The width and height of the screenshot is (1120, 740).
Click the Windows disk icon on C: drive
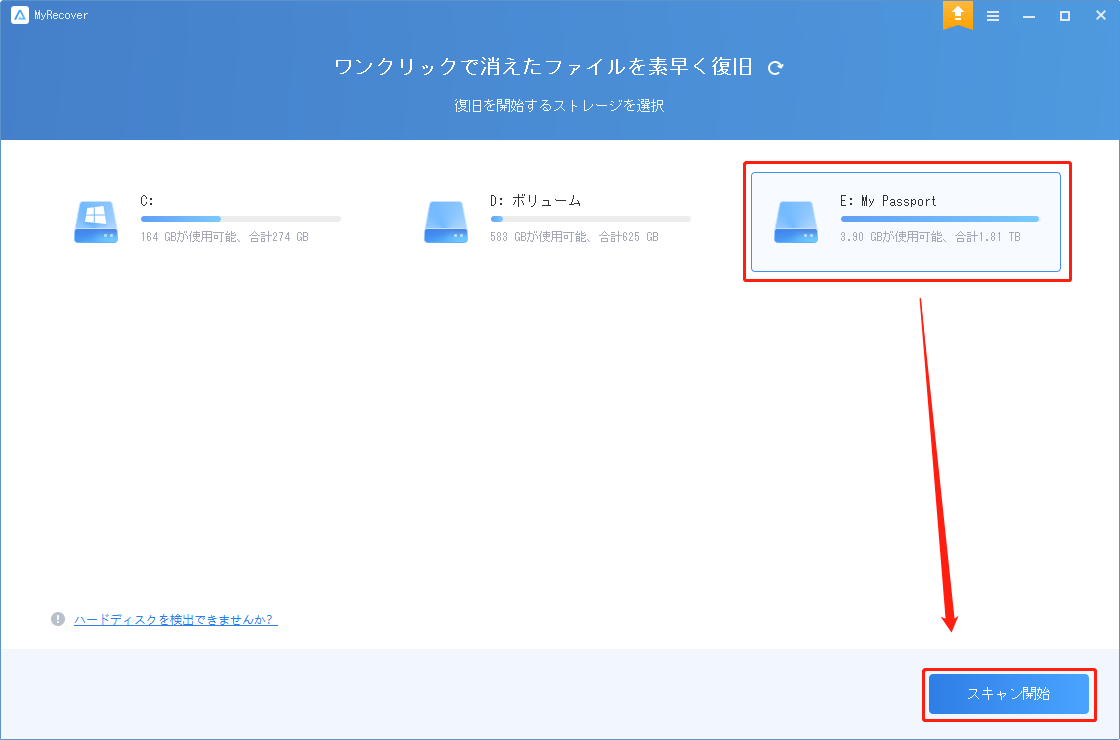pyautogui.click(x=95, y=222)
